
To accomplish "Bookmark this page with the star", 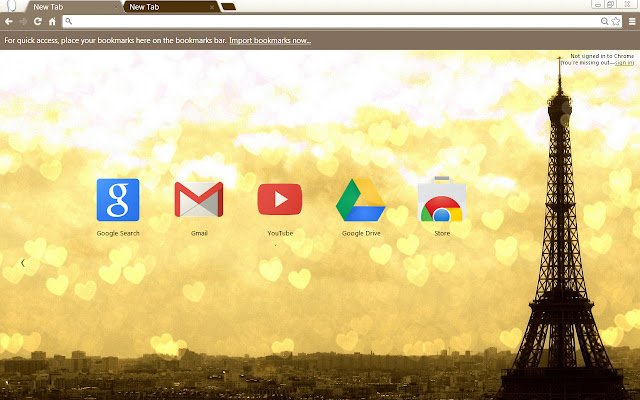I will point(616,21).
